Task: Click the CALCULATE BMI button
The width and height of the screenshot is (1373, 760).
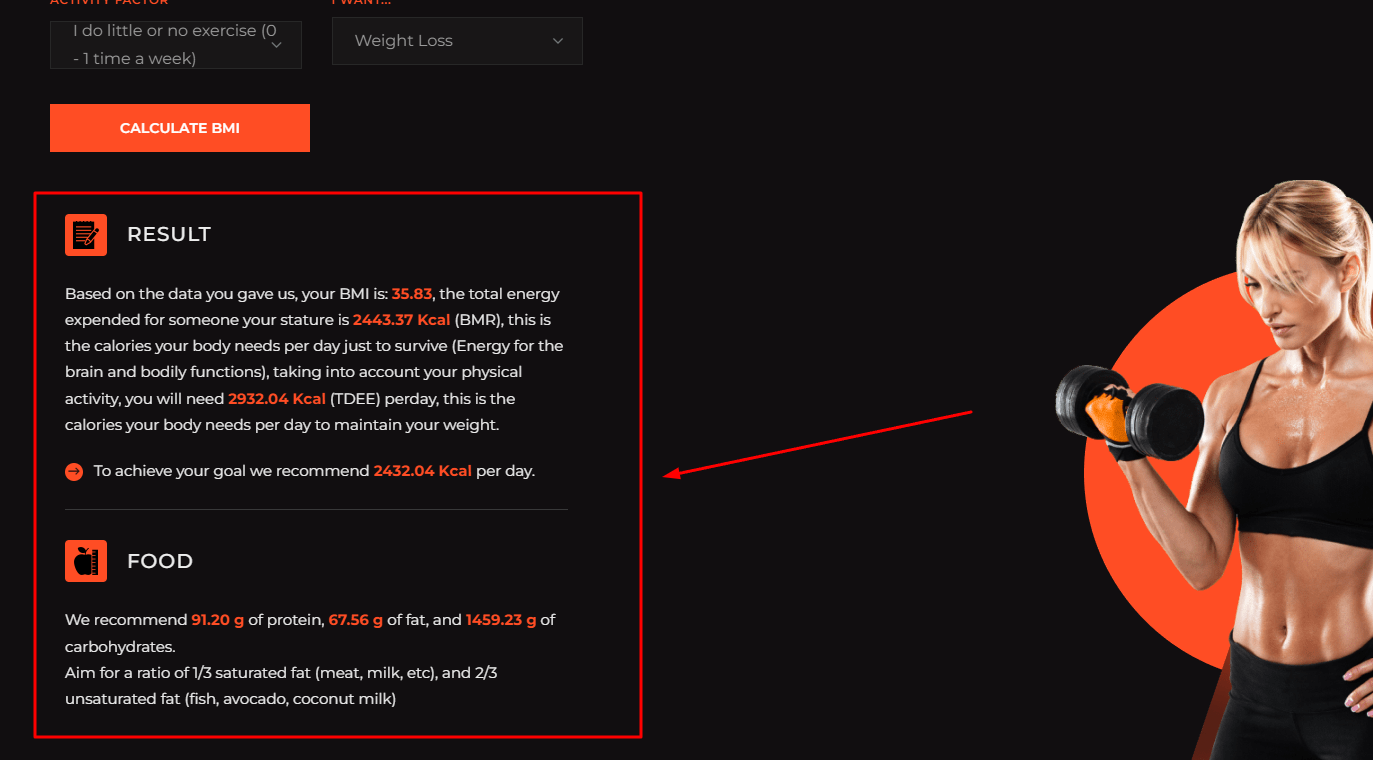Action: 180,128
